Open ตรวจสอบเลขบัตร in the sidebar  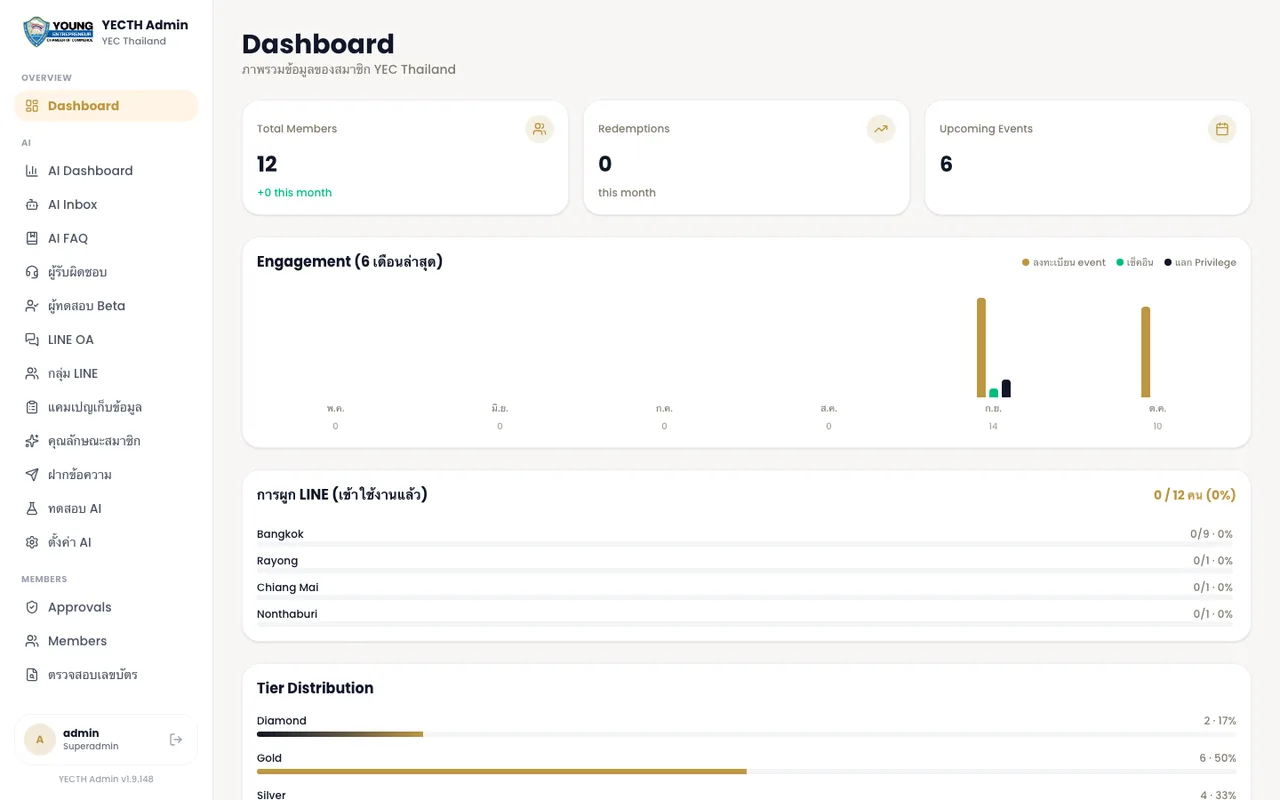click(106, 675)
